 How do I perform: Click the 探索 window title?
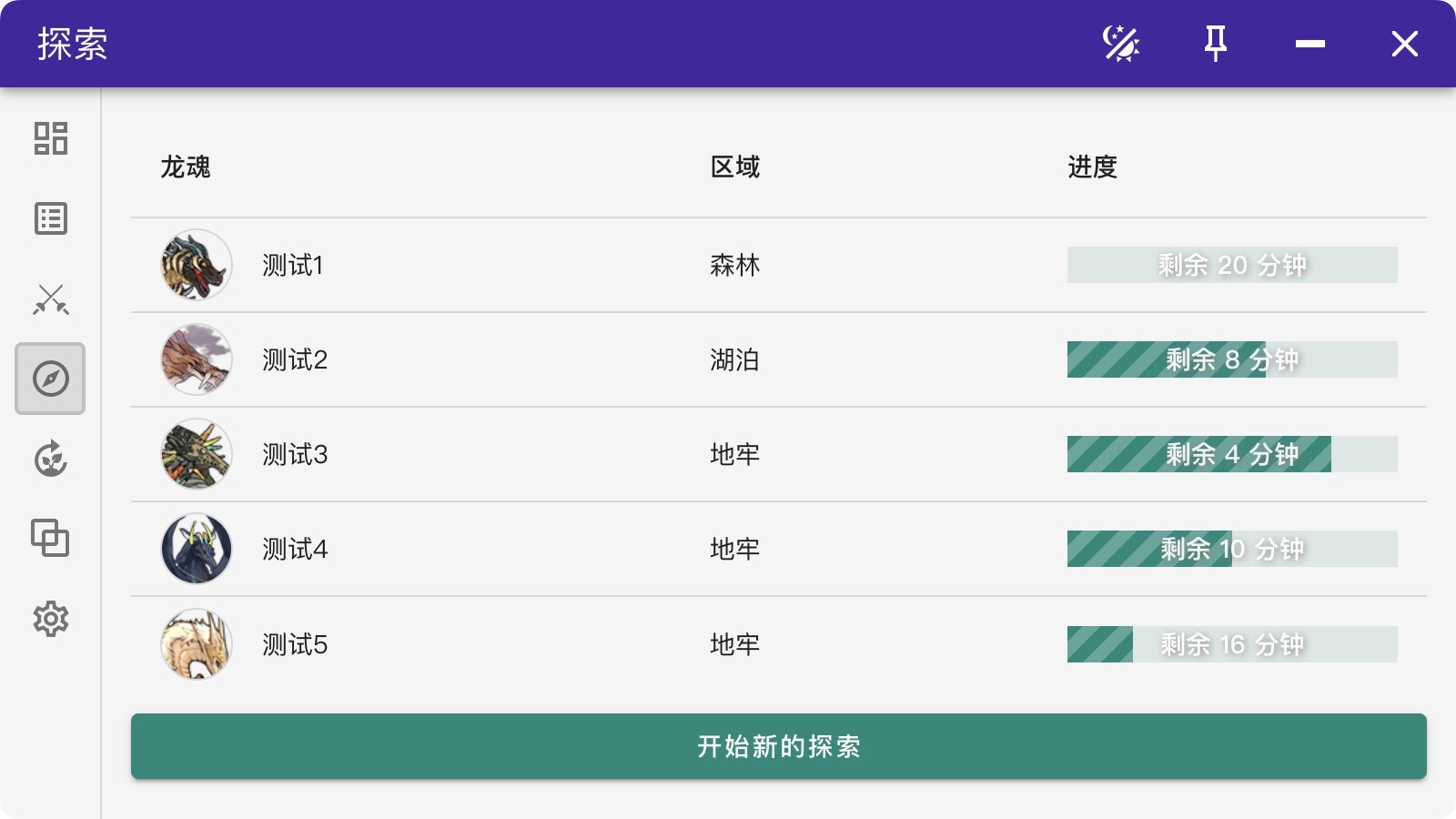(73, 43)
